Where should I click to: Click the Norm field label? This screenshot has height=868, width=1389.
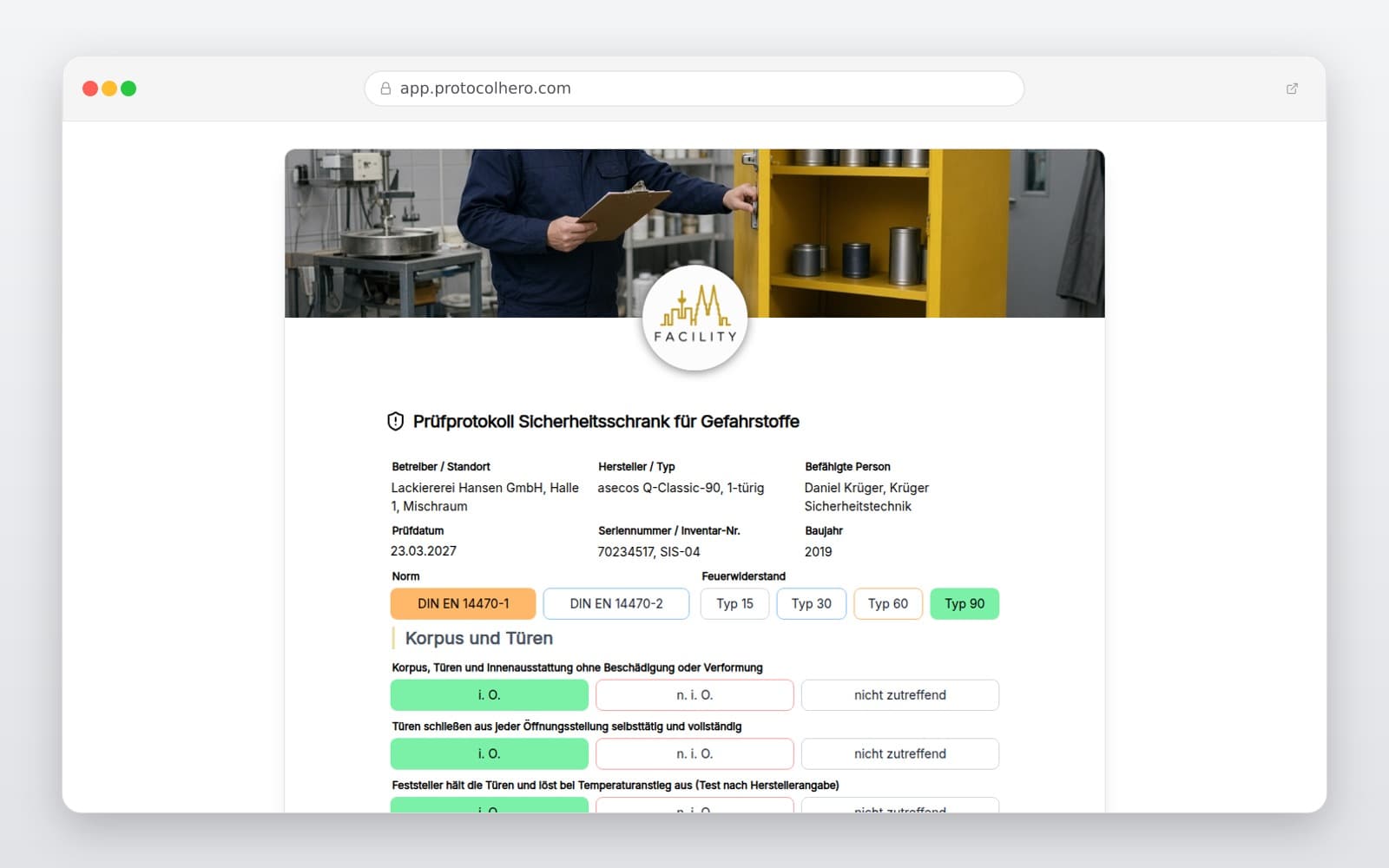coord(405,576)
